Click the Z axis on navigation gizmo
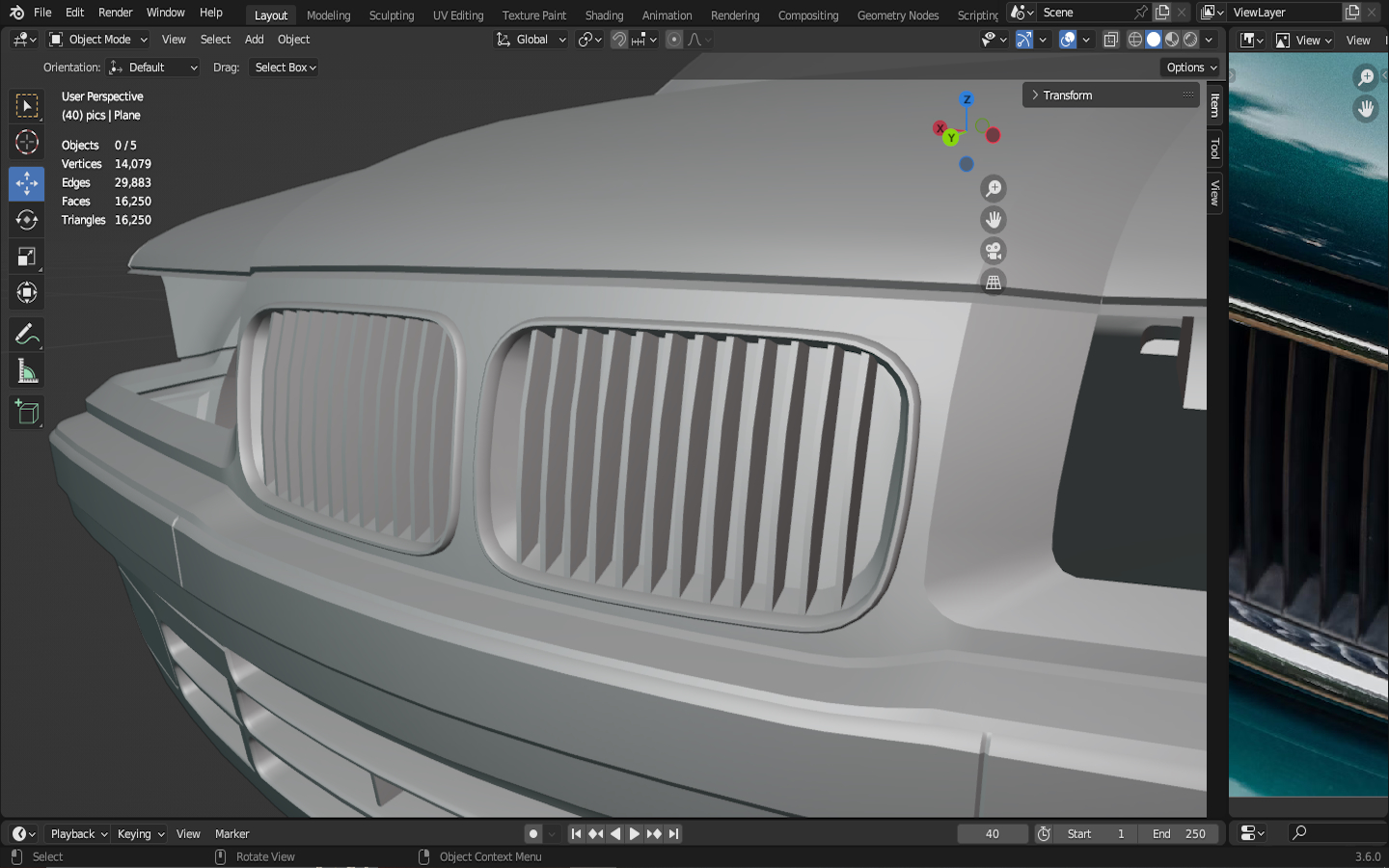Image resolution: width=1389 pixels, height=868 pixels. [x=967, y=99]
